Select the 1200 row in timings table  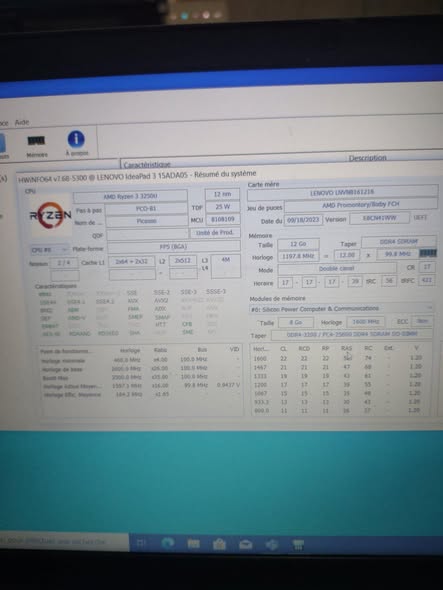338,385
